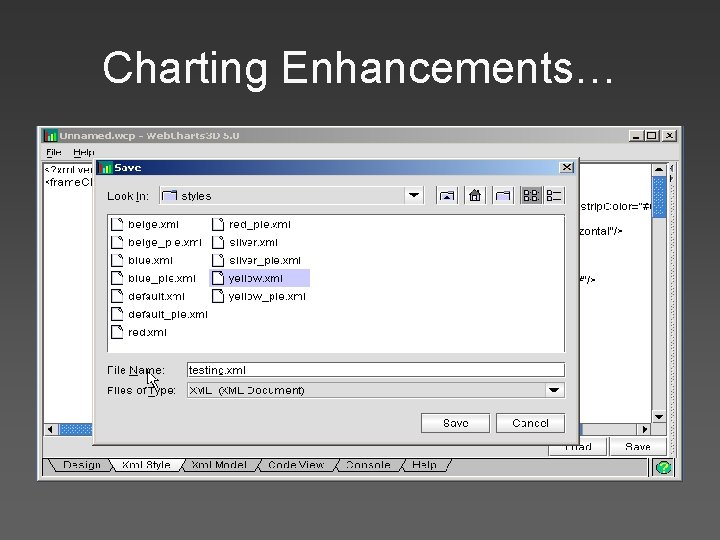Image resolution: width=720 pixels, height=540 pixels.
Task: Click the file icon beside red.xml
Action: (117, 332)
